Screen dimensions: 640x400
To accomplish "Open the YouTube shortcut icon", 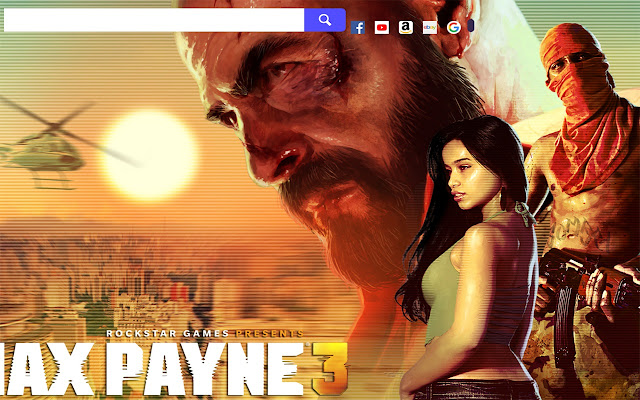I will point(382,28).
